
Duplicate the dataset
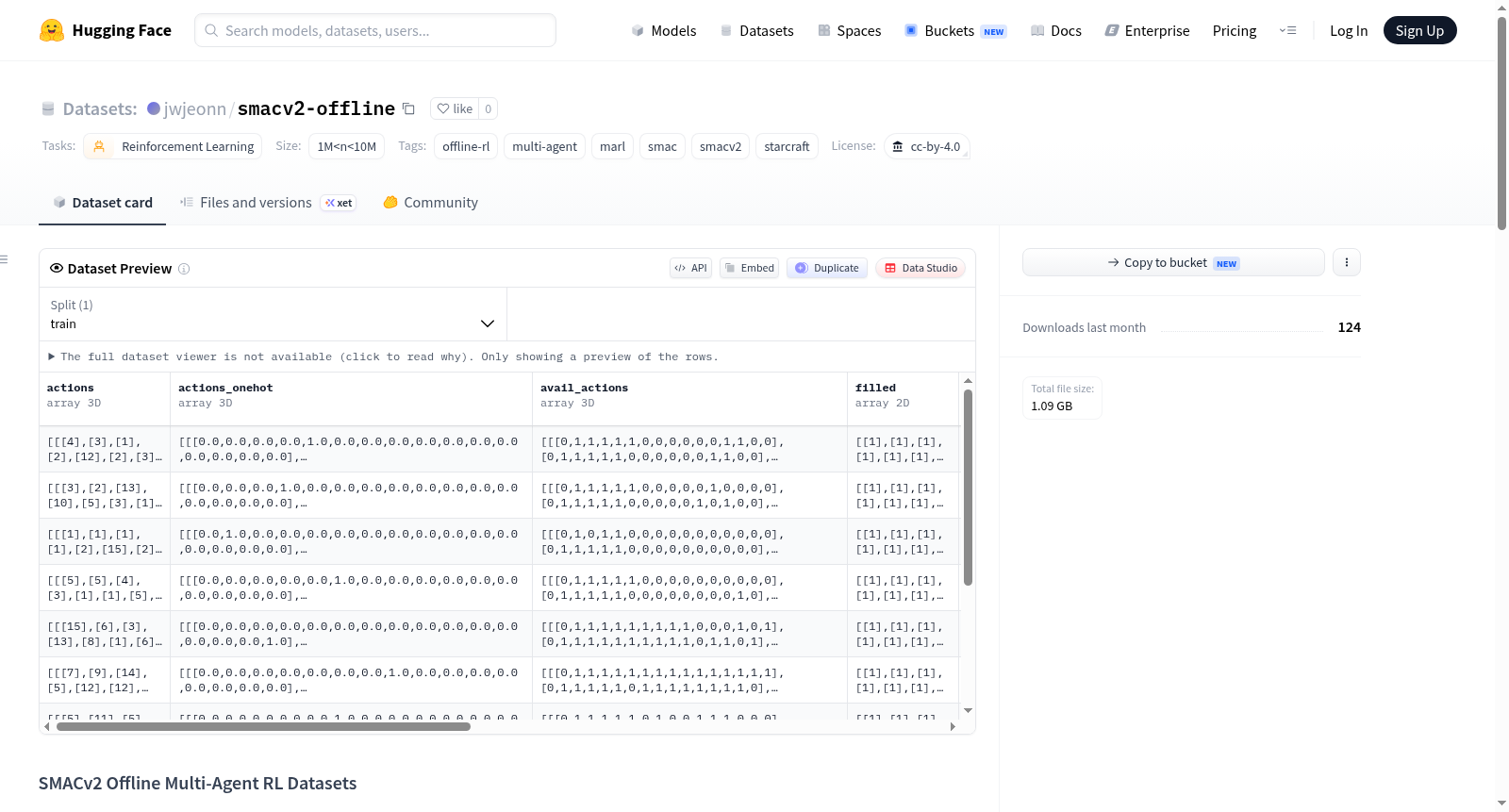(827, 268)
